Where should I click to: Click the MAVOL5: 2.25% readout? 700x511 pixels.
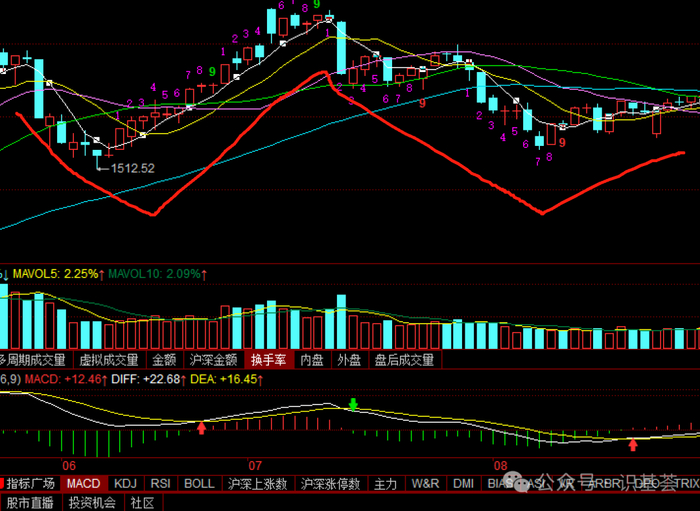click(56, 274)
